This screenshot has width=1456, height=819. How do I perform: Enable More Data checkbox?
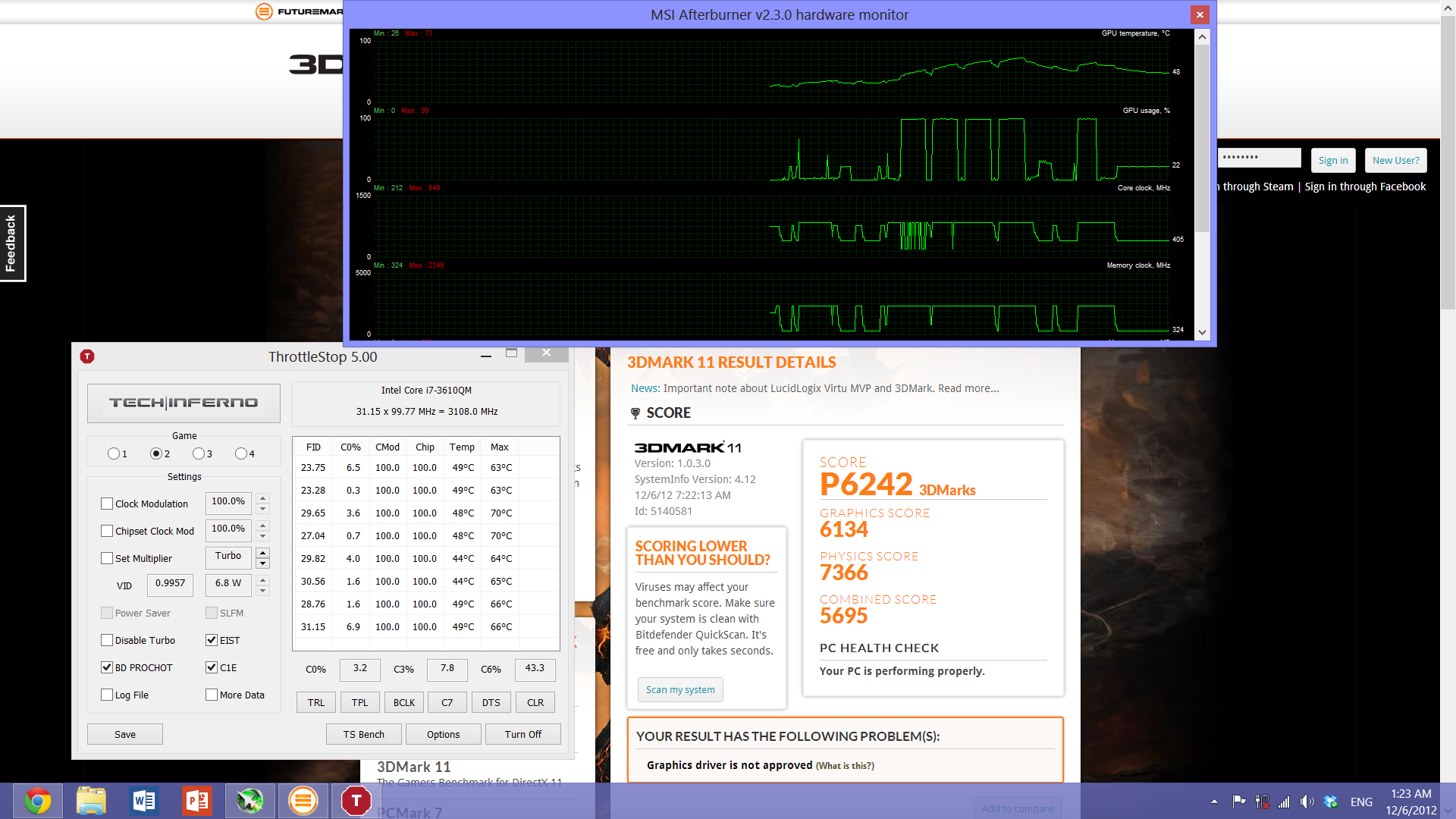[x=212, y=695]
